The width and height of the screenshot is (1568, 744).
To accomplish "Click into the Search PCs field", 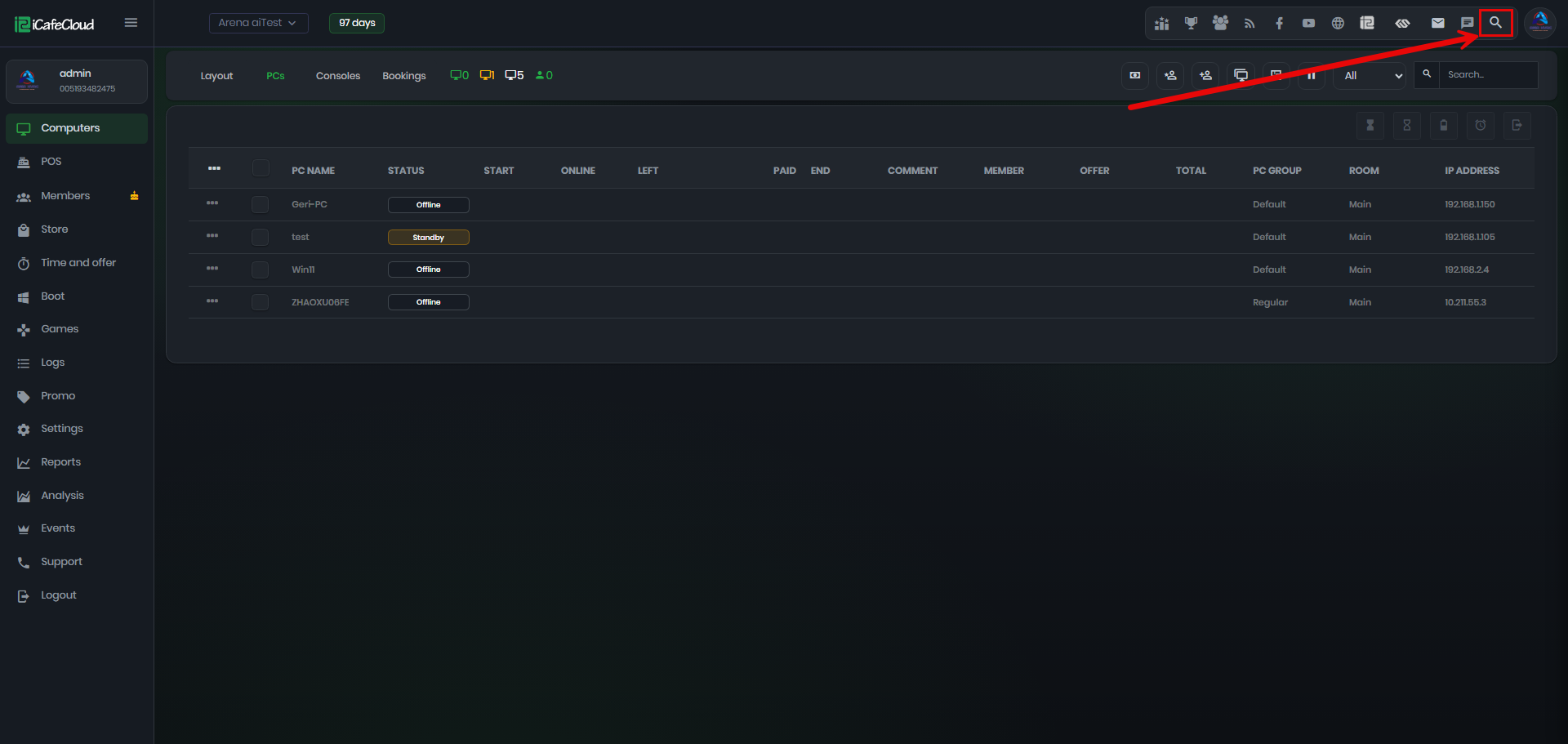I will click(x=1488, y=74).
